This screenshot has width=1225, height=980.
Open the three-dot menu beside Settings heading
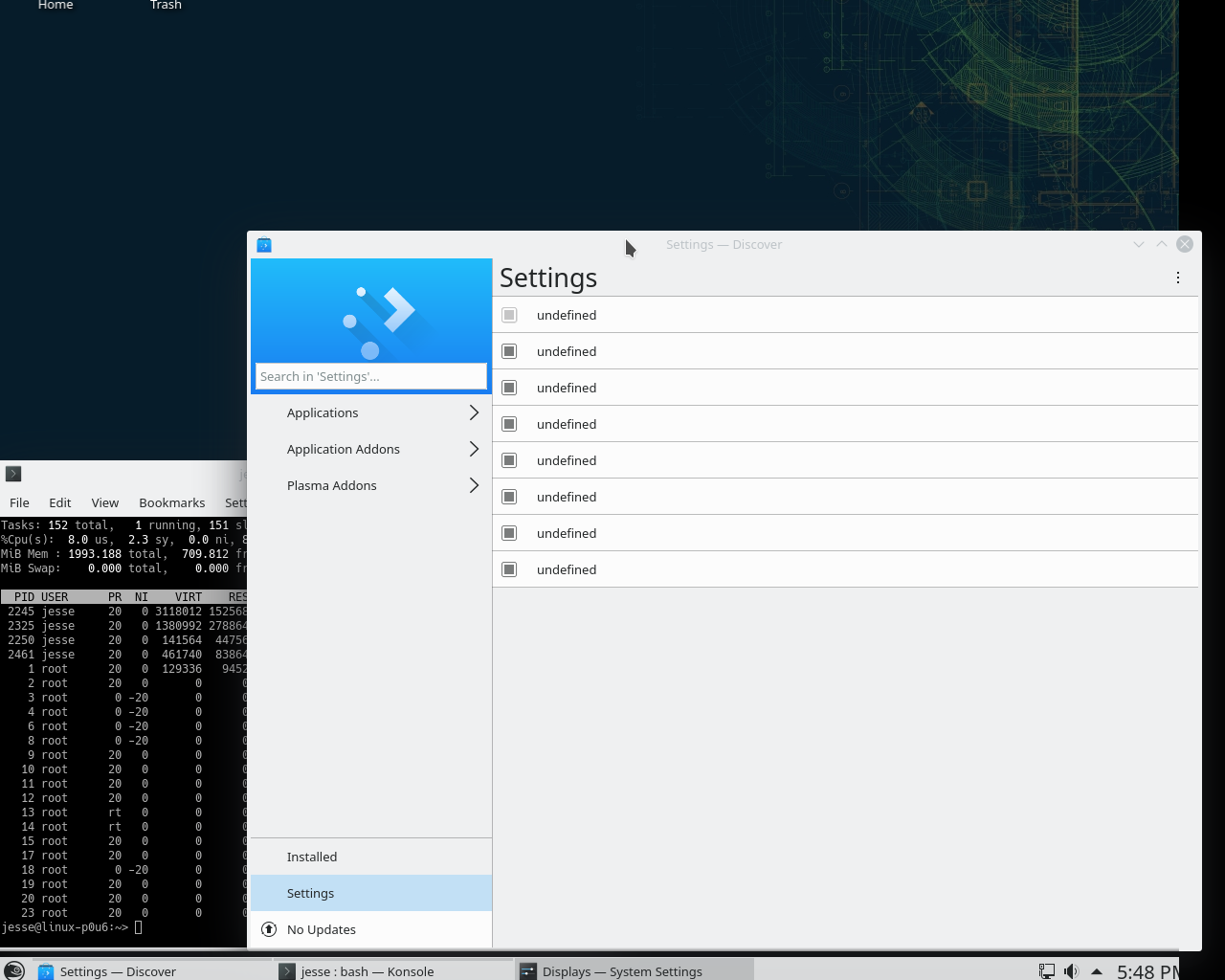click(x=1178, y=278)
